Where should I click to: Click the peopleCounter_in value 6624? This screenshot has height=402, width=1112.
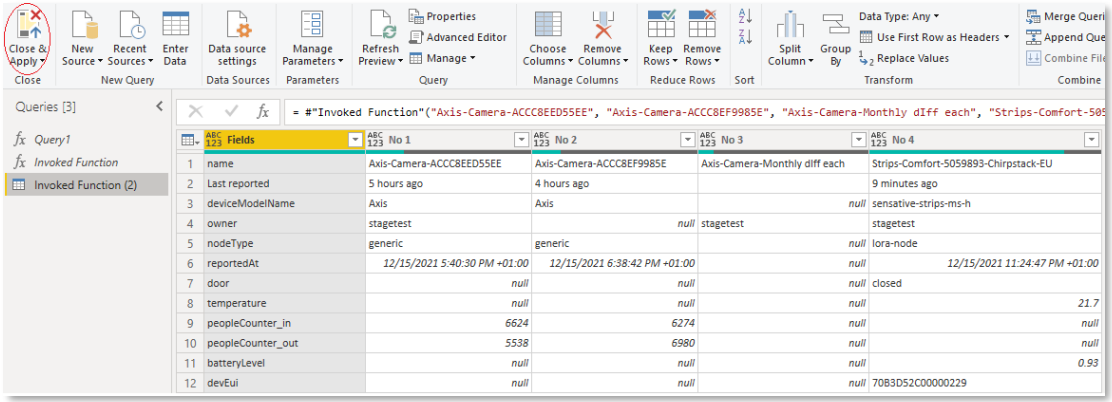pyautogui.click(x=448, y=323)
